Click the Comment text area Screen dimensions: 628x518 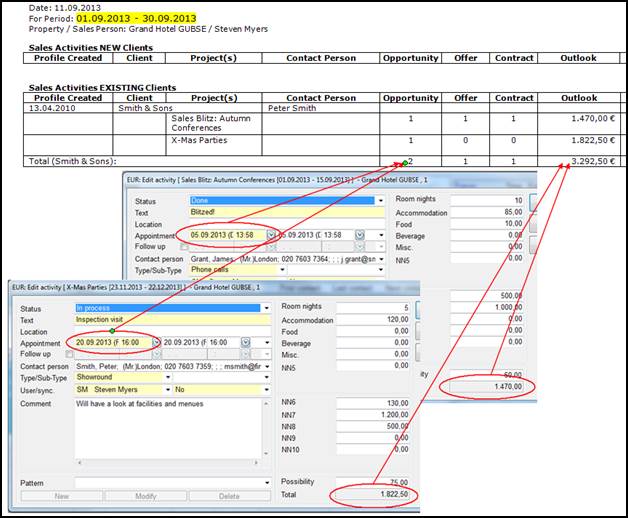tap(170, 430)
